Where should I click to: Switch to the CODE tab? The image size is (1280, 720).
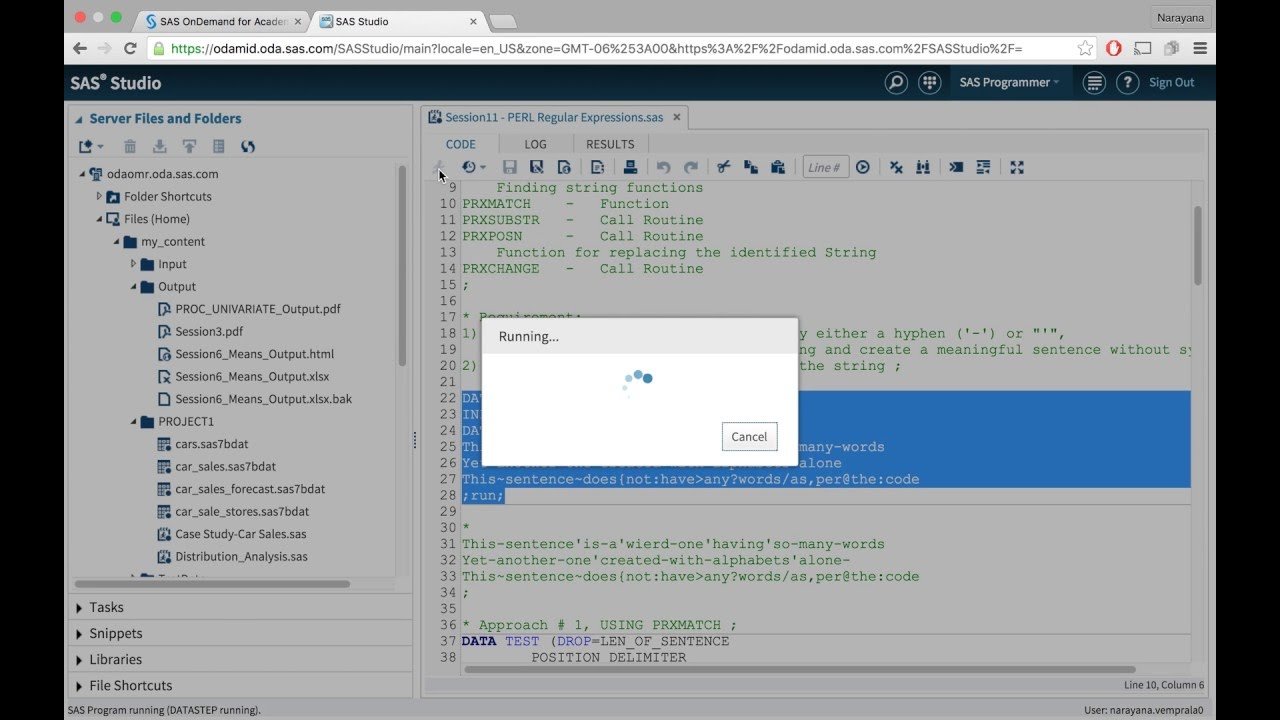pos(461,144)
